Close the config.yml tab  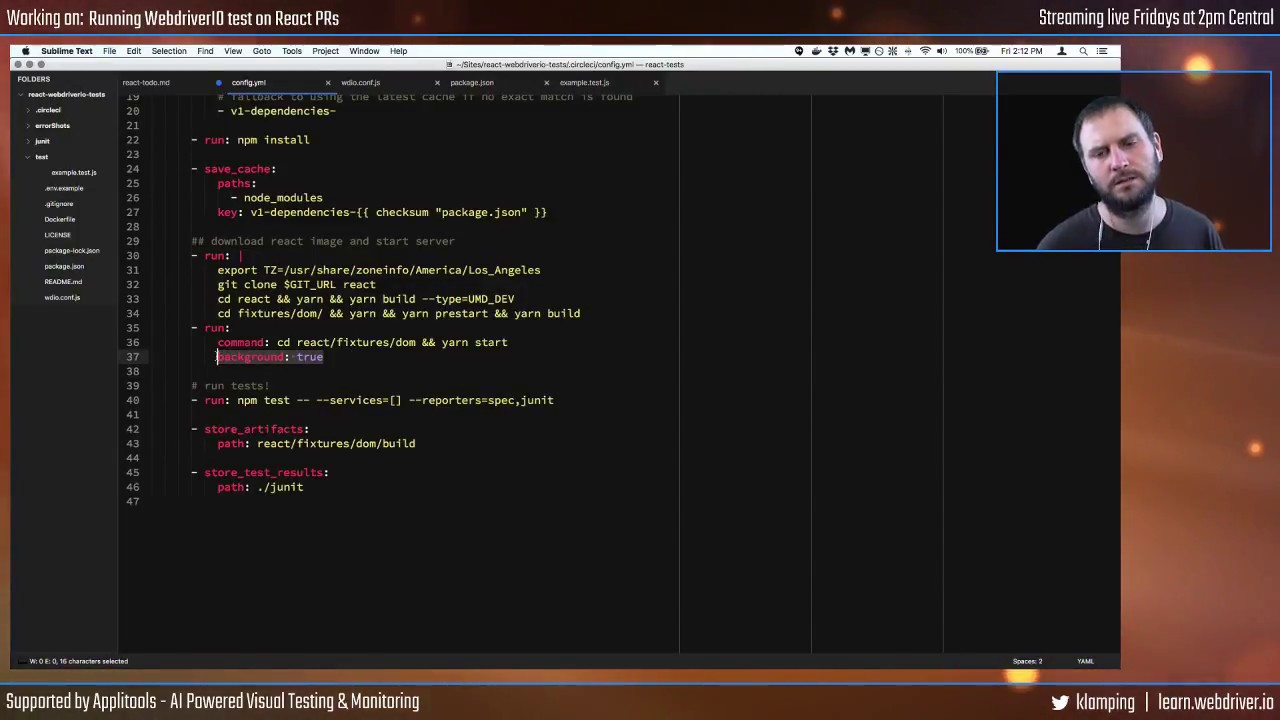[327, 83]
